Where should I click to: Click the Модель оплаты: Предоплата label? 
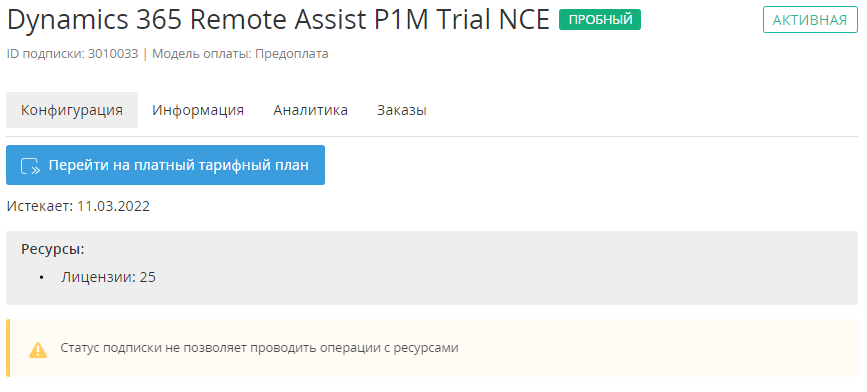click(x=240, y=54)
